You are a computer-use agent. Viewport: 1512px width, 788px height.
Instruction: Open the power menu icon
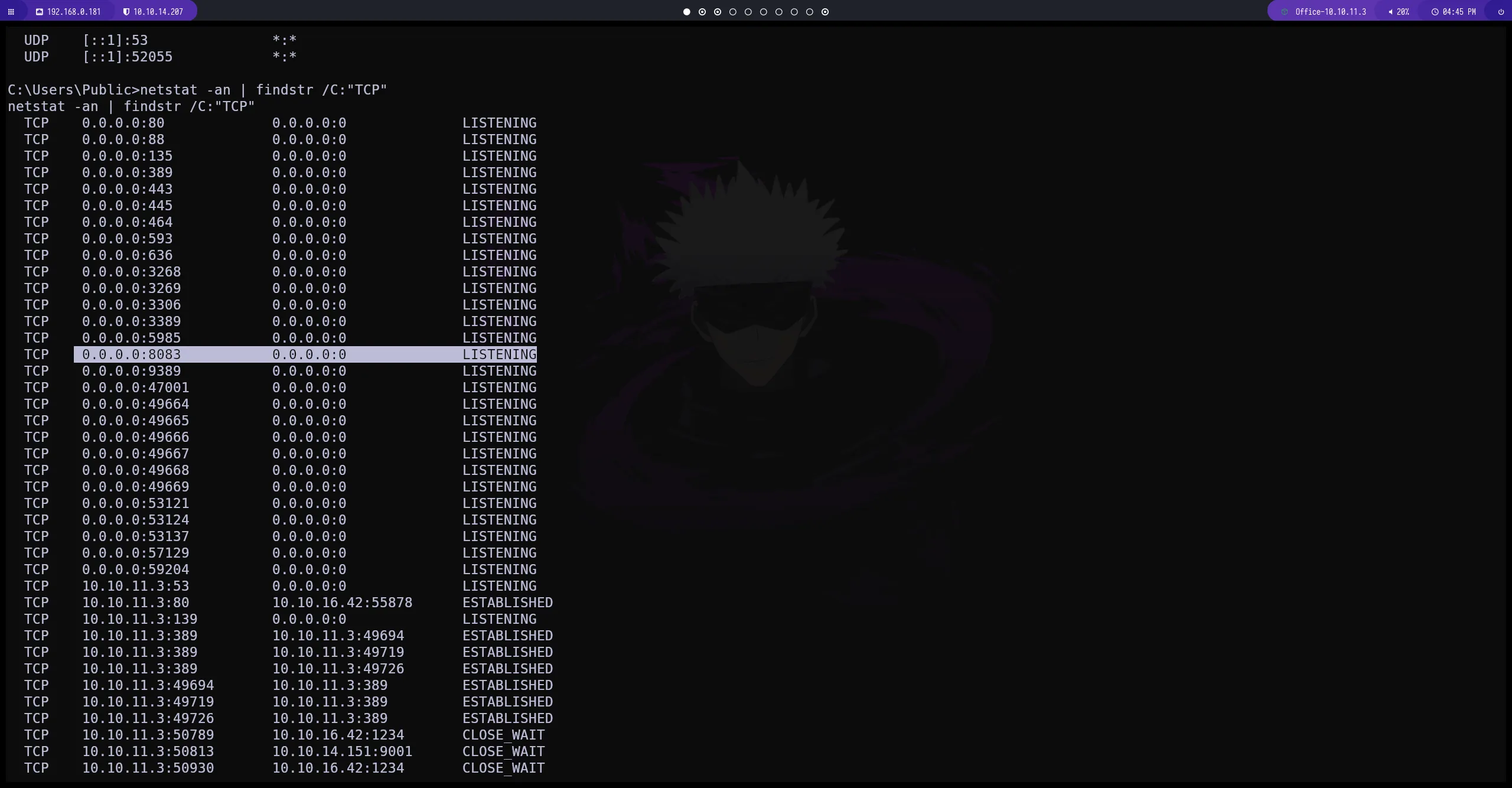pyautogui.click(x=1501, y=12)
